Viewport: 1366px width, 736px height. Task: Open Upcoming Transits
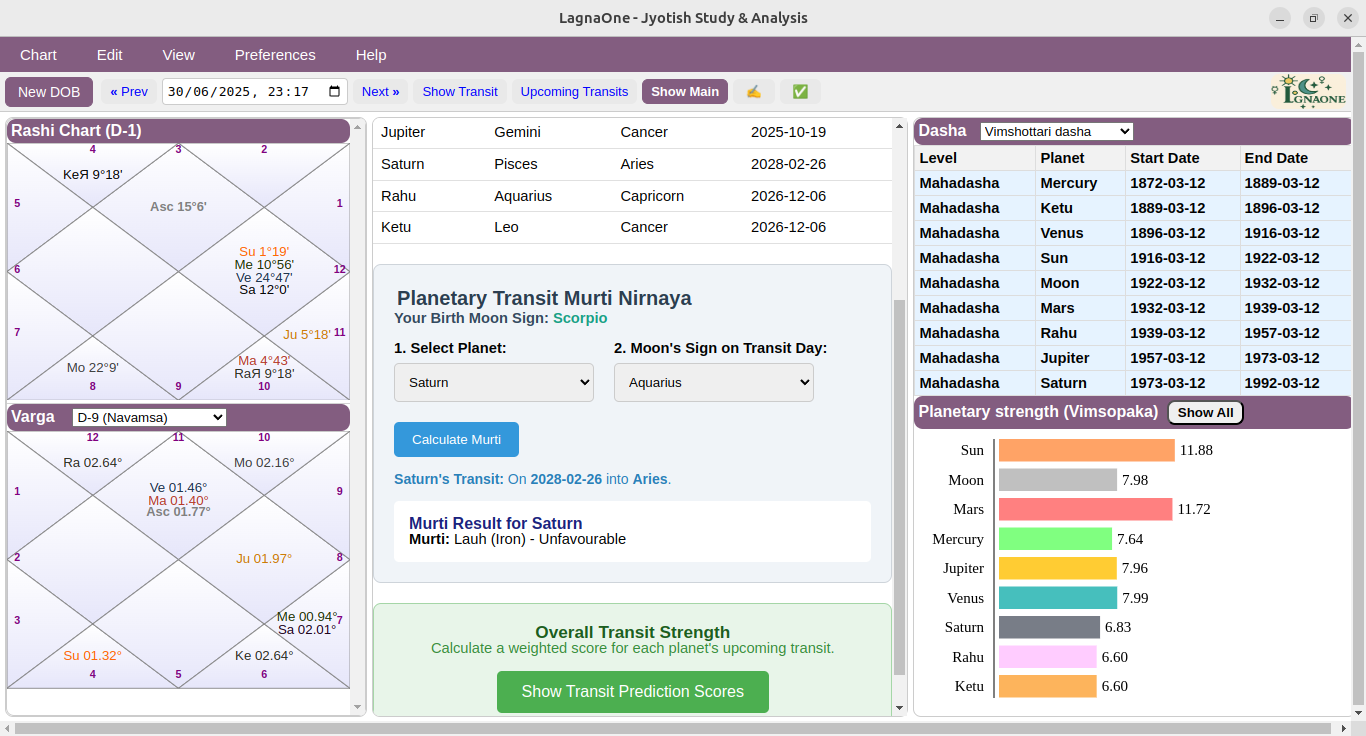(574, 92)
